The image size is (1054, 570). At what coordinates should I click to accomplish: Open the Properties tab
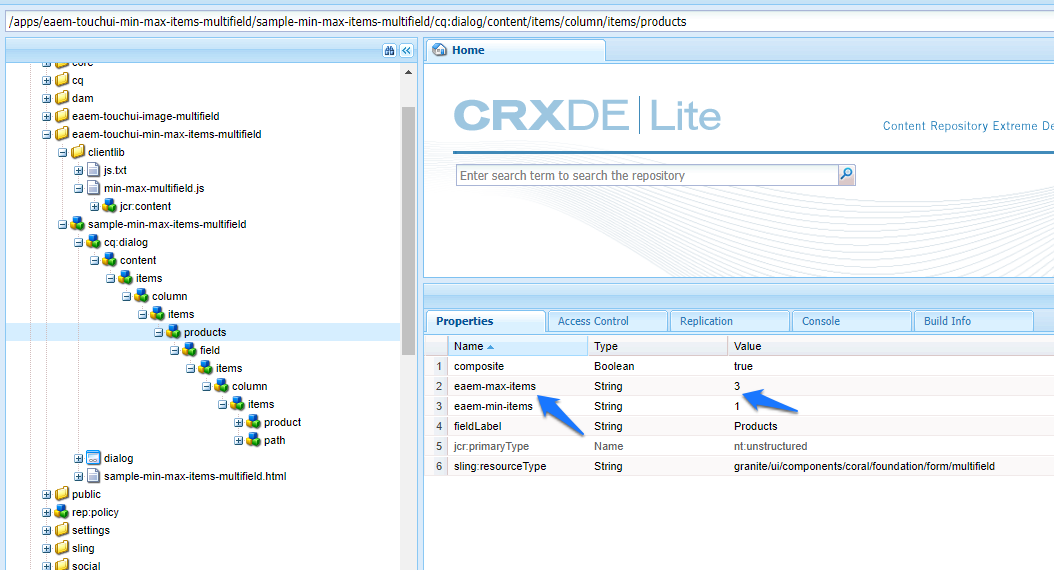pos(485,321)
